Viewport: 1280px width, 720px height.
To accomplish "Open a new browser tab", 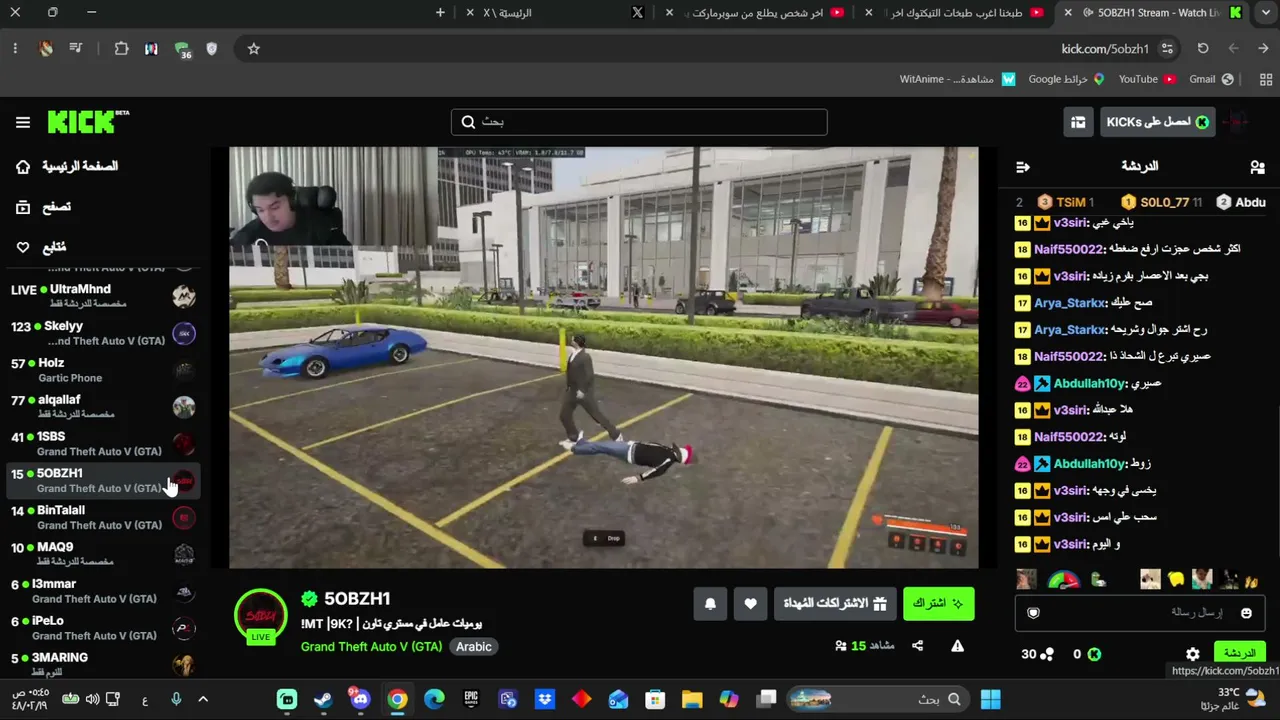I will (440, 13).
